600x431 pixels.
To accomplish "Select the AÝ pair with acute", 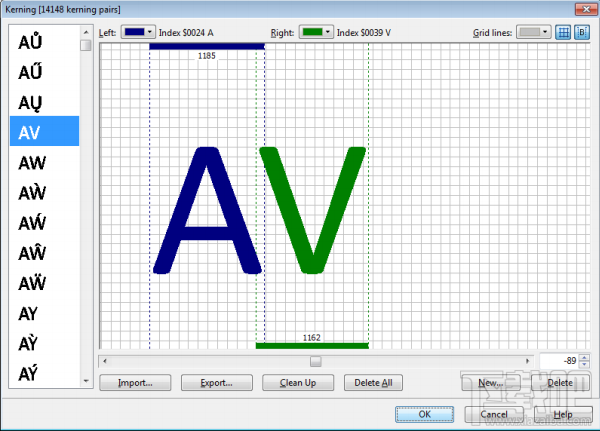I will 44,373.
